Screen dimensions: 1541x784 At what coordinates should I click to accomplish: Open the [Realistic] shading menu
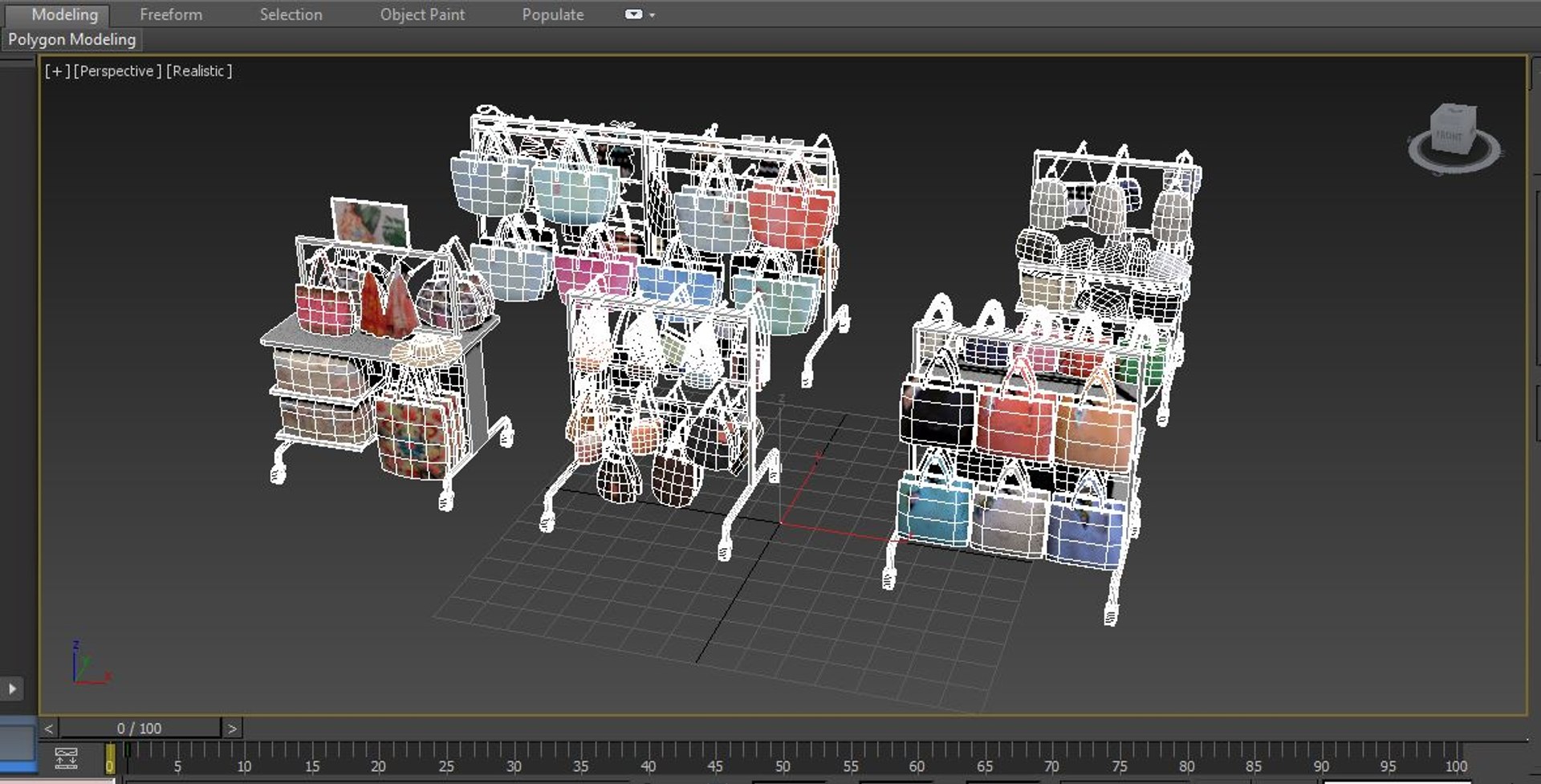click(x=199, y=71)
